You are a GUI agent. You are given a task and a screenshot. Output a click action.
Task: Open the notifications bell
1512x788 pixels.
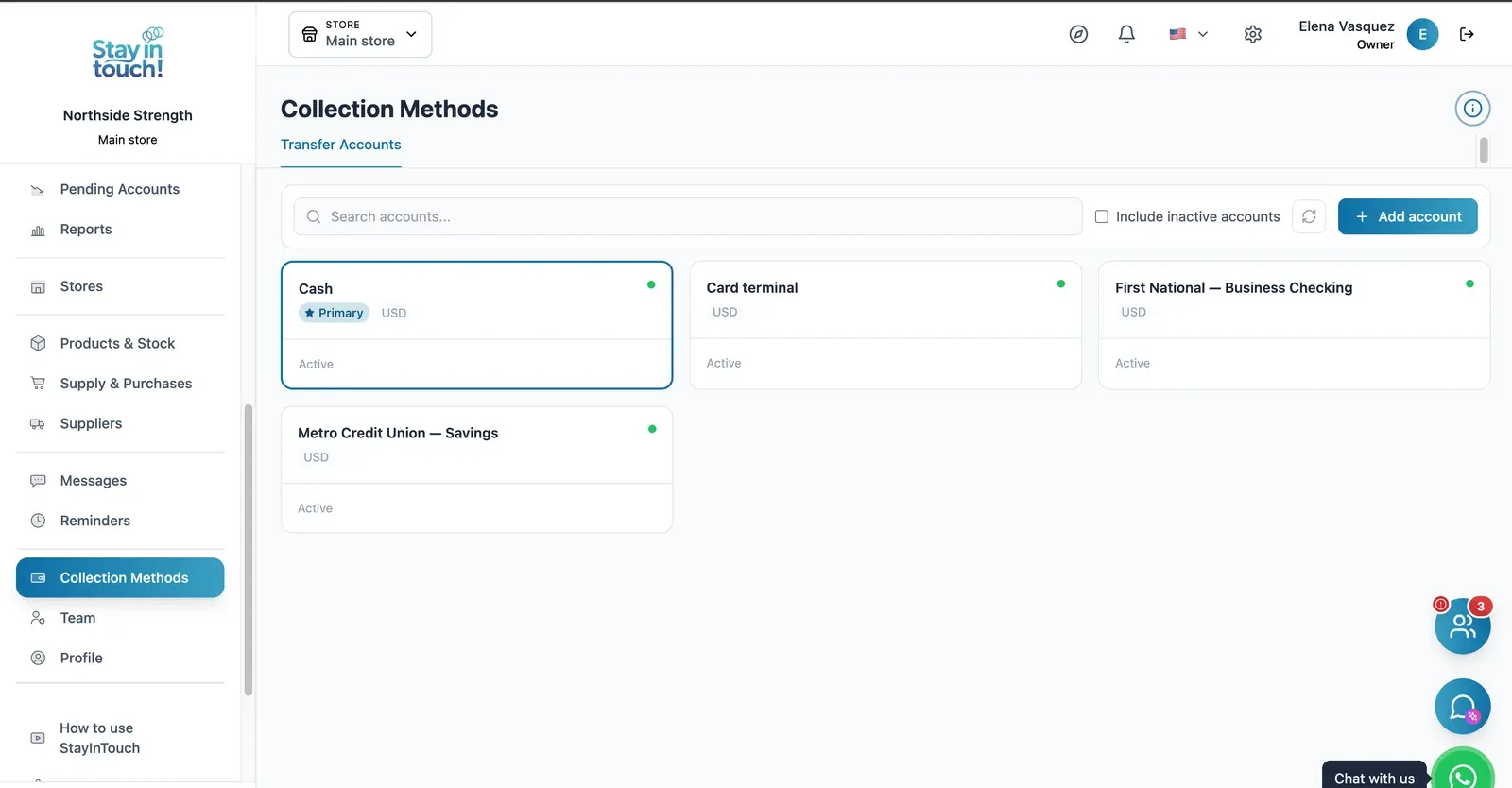[1126, 34]
